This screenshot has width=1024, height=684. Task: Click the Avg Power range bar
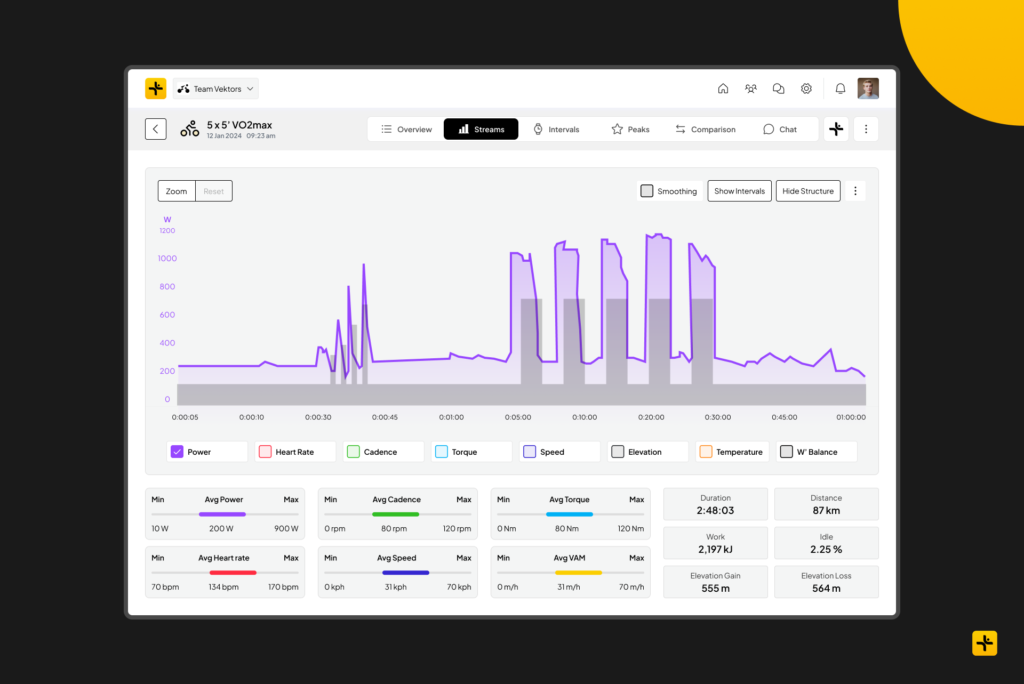pyautogui.click(x=222, y=514)
